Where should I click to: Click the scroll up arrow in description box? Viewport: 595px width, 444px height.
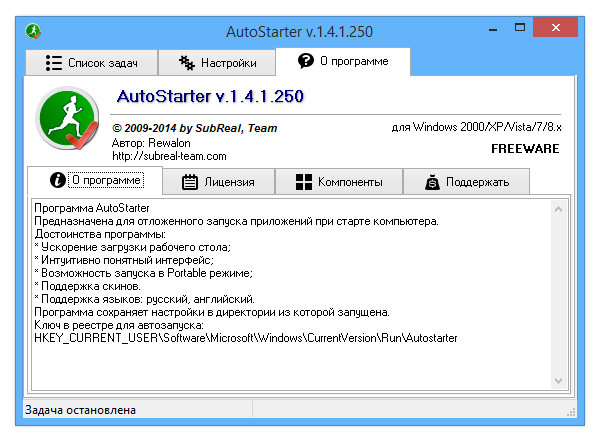558,209
